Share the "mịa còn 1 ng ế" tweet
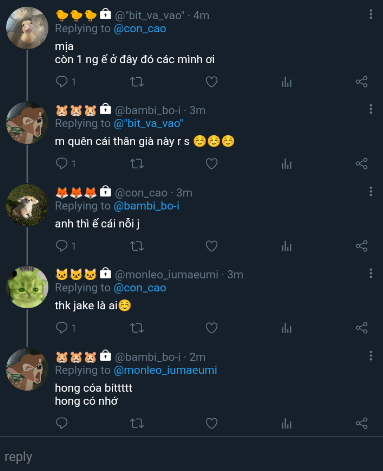 coord(361,82)
